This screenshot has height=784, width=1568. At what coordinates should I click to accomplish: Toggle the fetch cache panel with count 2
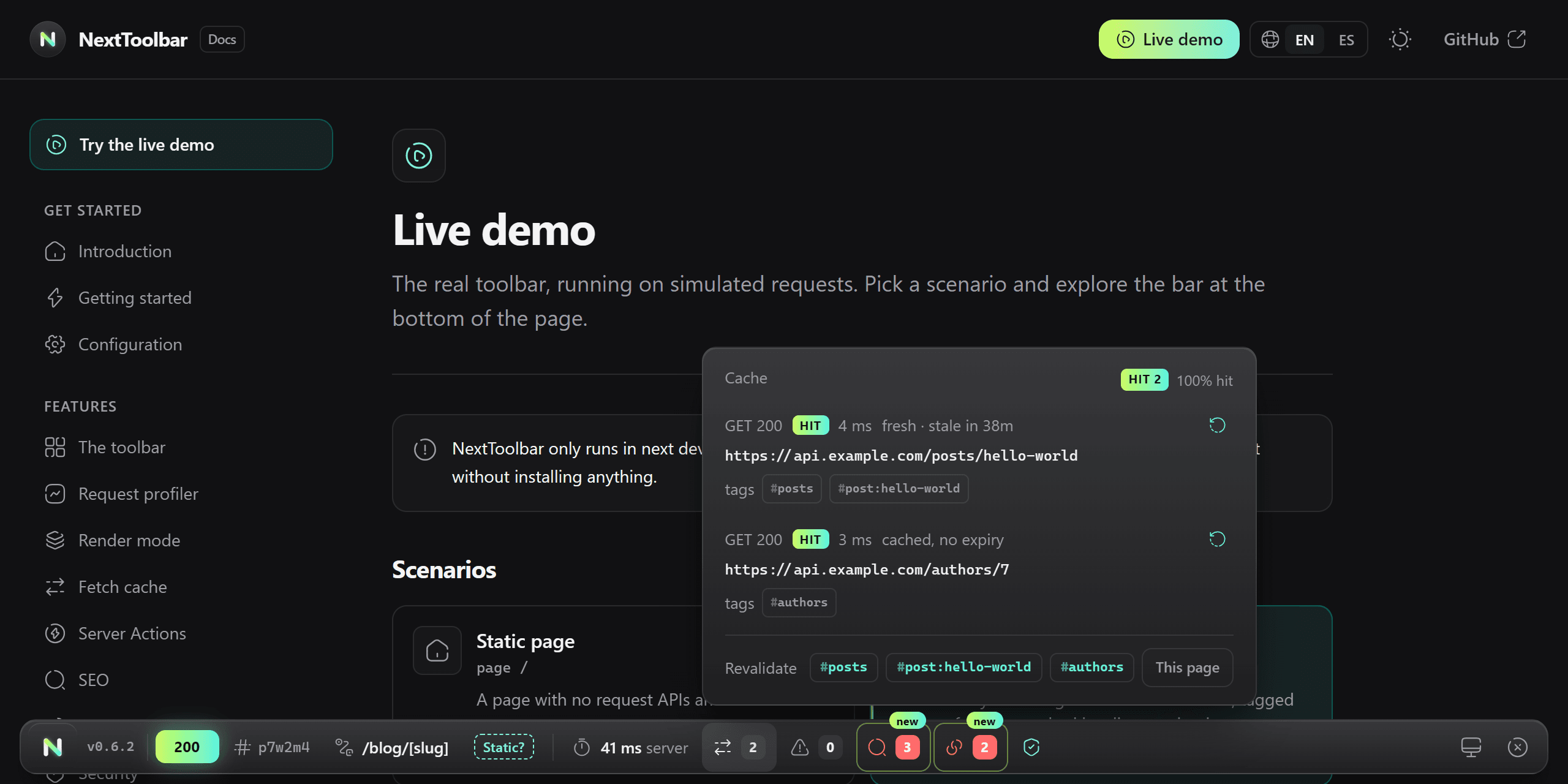click(739, 747)
